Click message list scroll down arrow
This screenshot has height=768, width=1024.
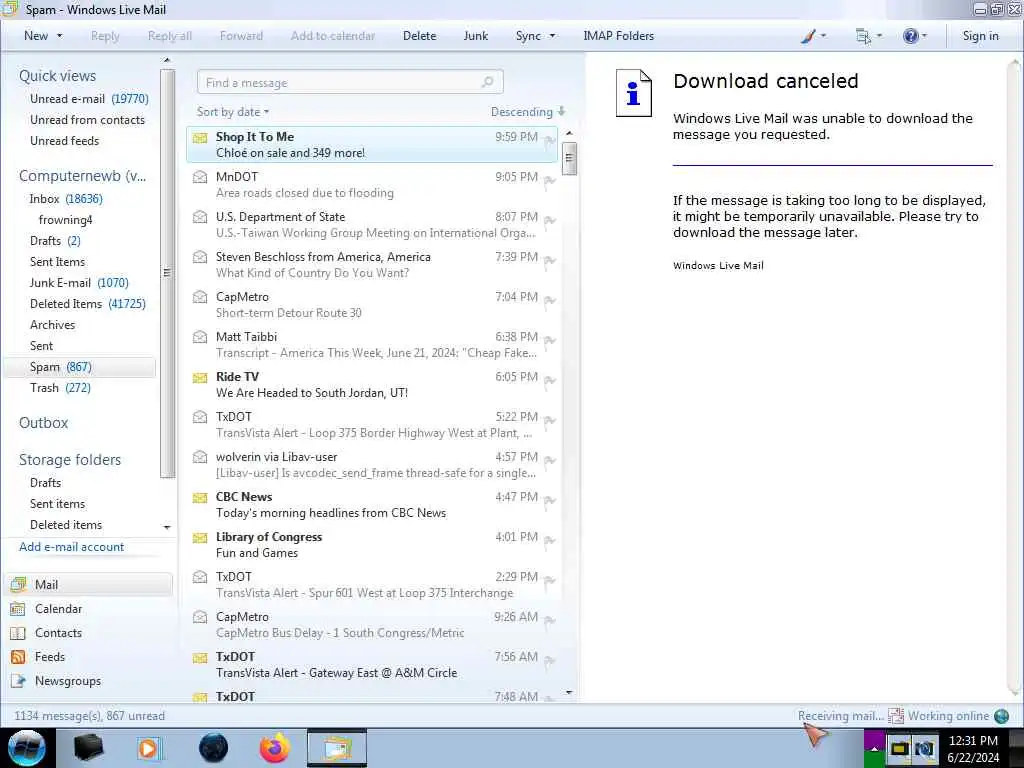pos(569,692)
